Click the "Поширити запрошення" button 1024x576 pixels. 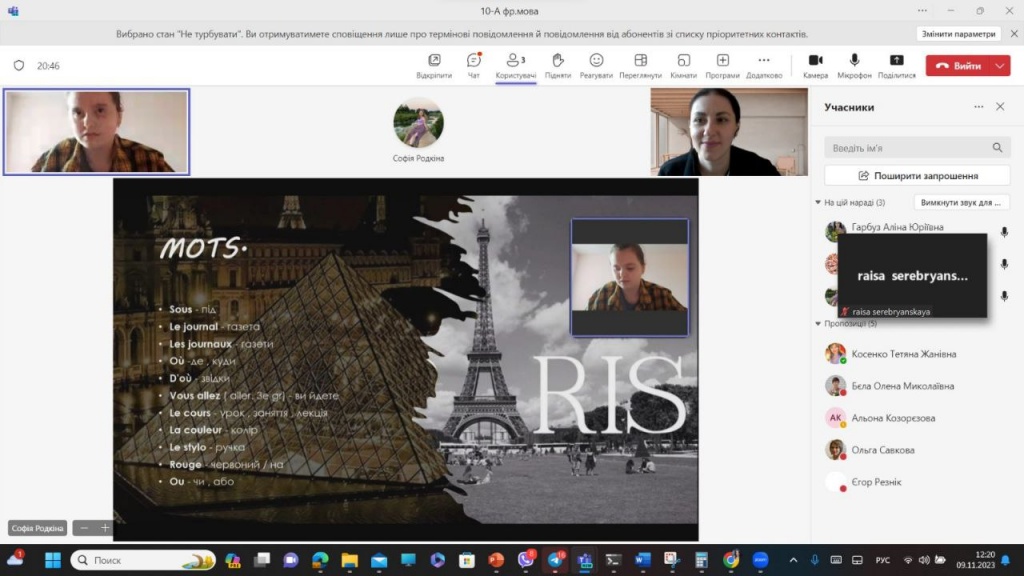point(917,176)
